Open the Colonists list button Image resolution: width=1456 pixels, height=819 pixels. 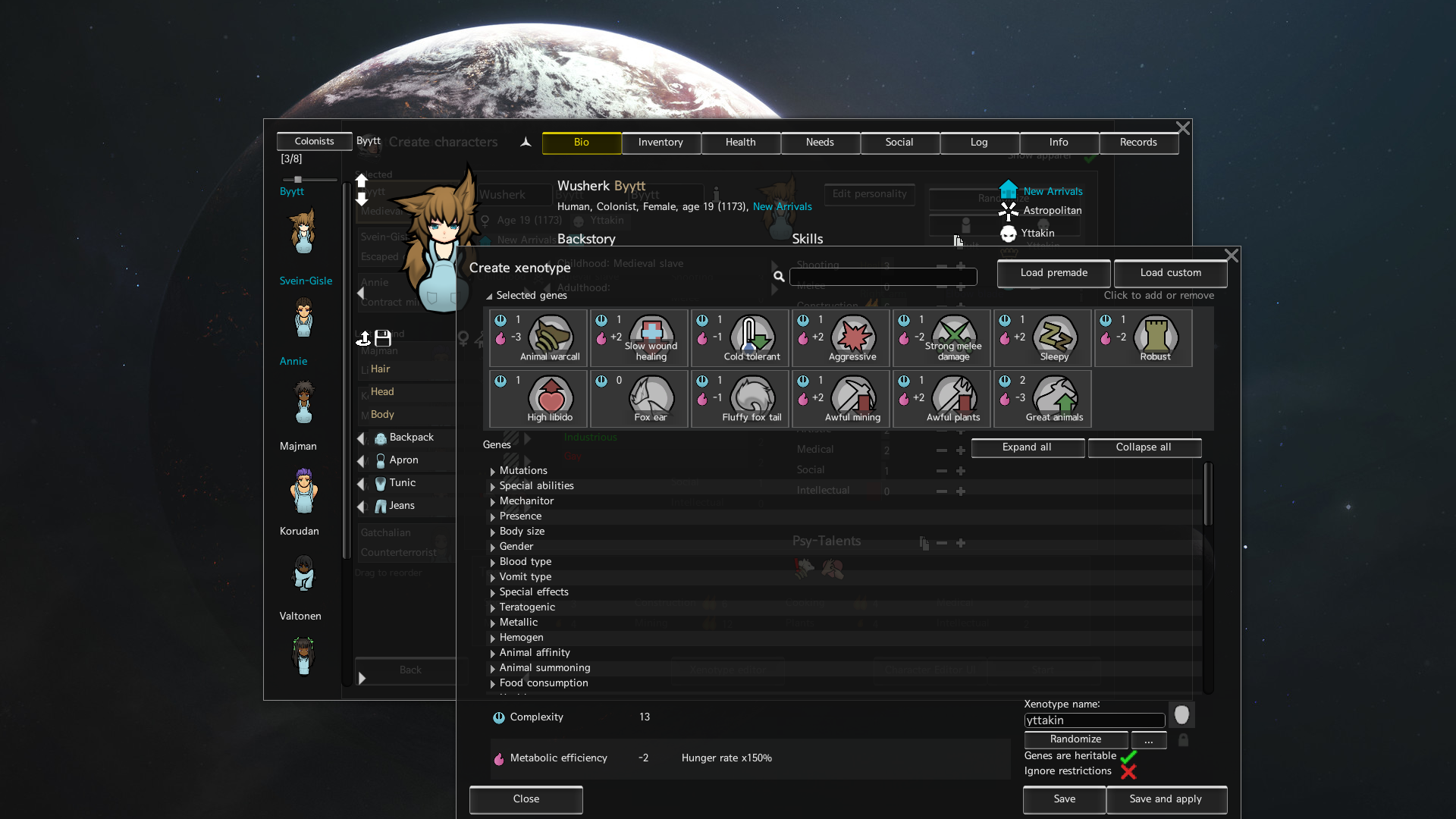pyautogui.click(x=315, y=142)
